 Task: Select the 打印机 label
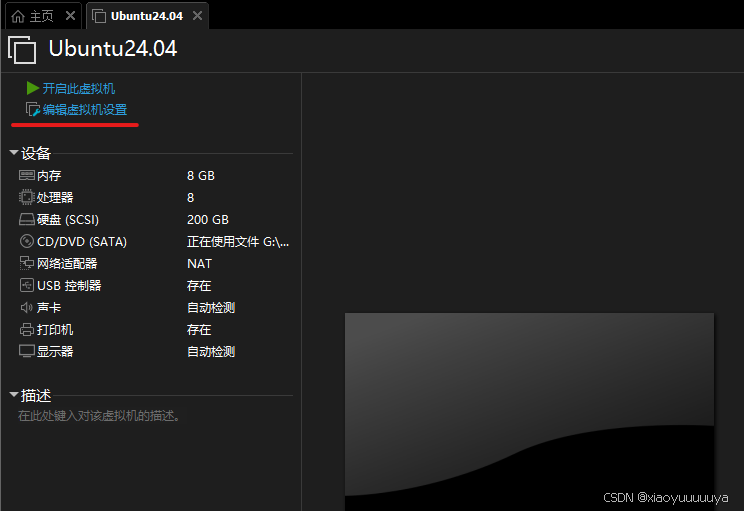[55, 329]
